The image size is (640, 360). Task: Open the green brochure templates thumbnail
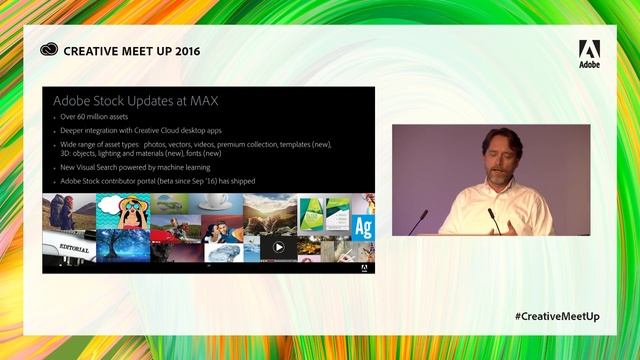click(x=324, y=215)
